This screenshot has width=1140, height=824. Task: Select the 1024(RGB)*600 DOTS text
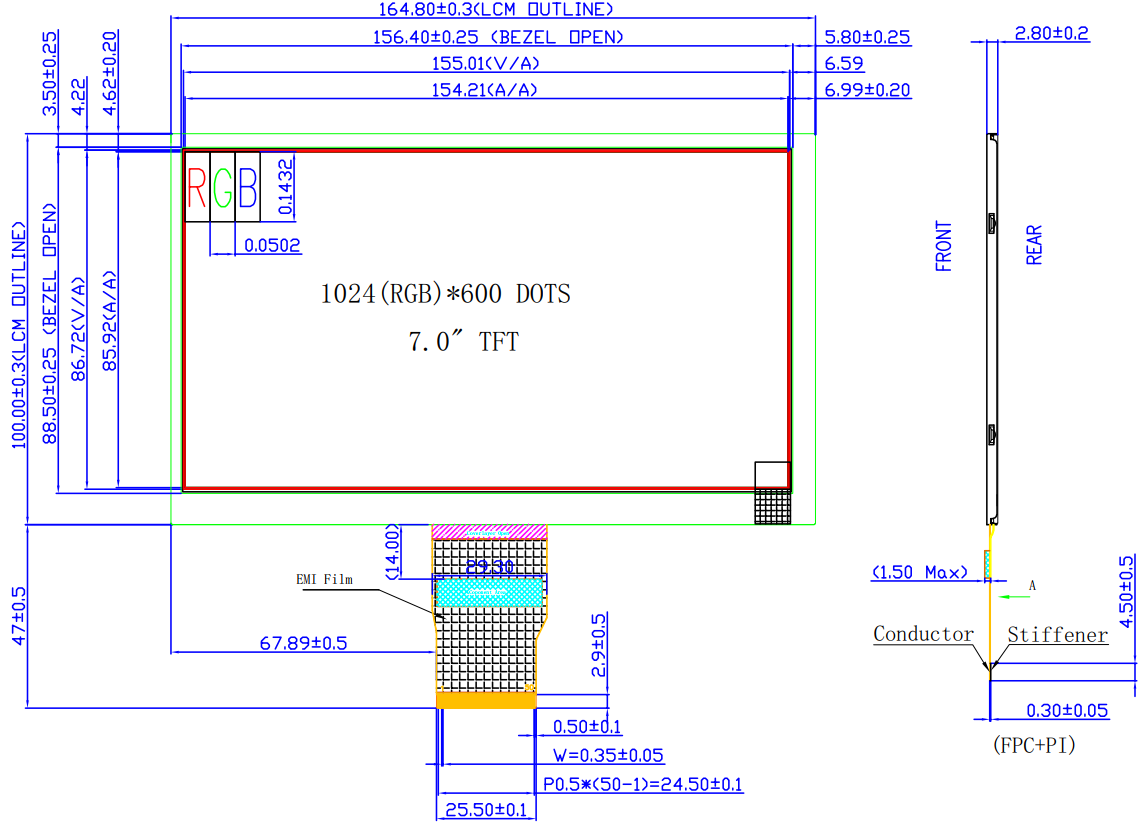point(445,294)
